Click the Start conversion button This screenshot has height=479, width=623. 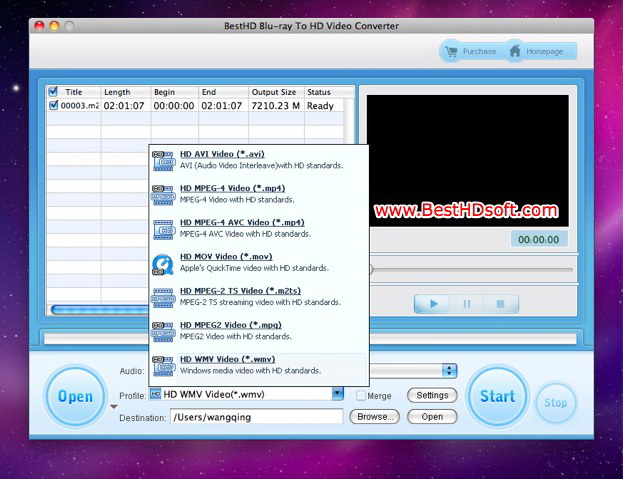tap(497, 396)
